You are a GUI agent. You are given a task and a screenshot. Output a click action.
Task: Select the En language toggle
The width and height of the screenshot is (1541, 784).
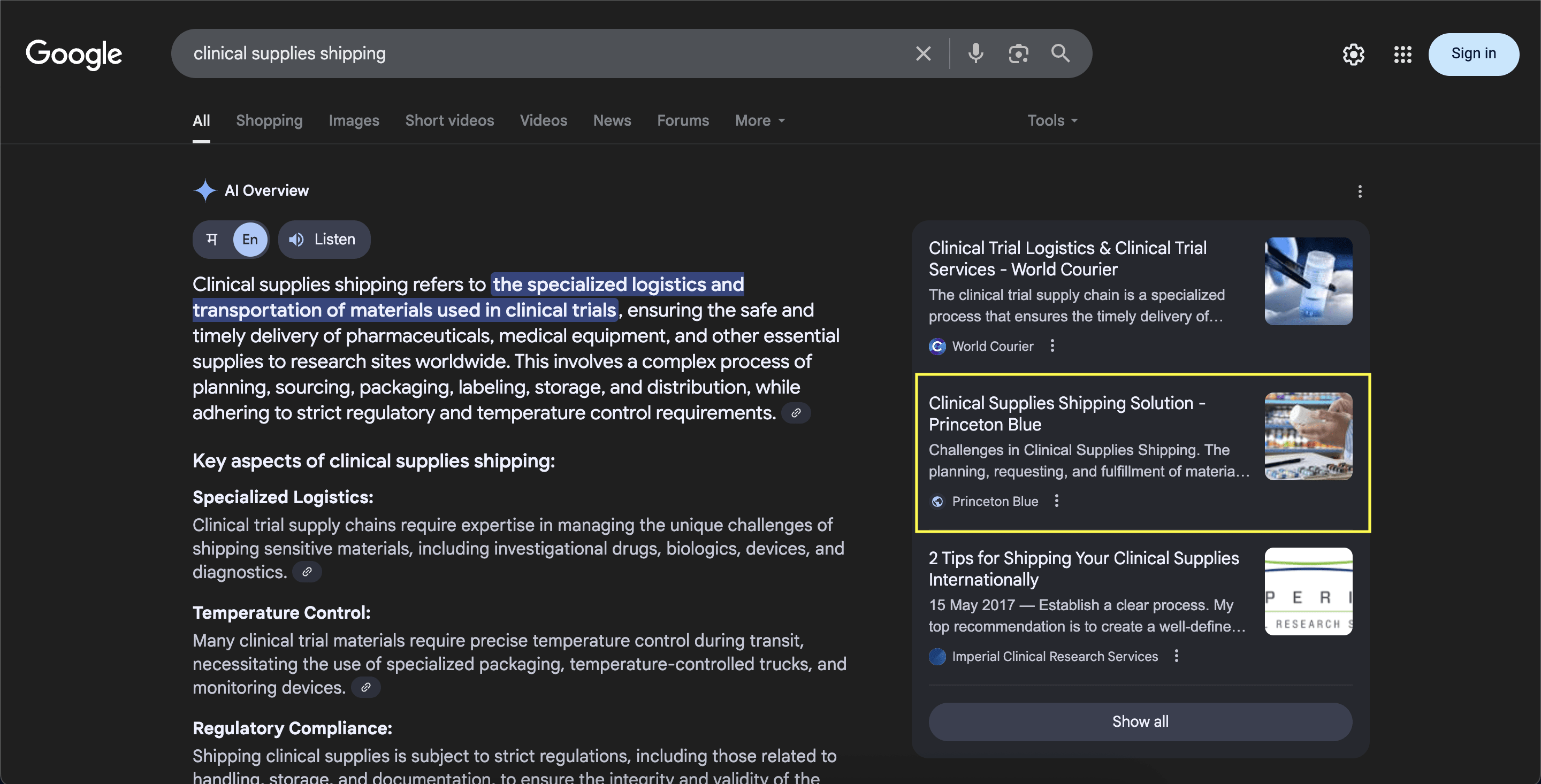click(249, 240)
